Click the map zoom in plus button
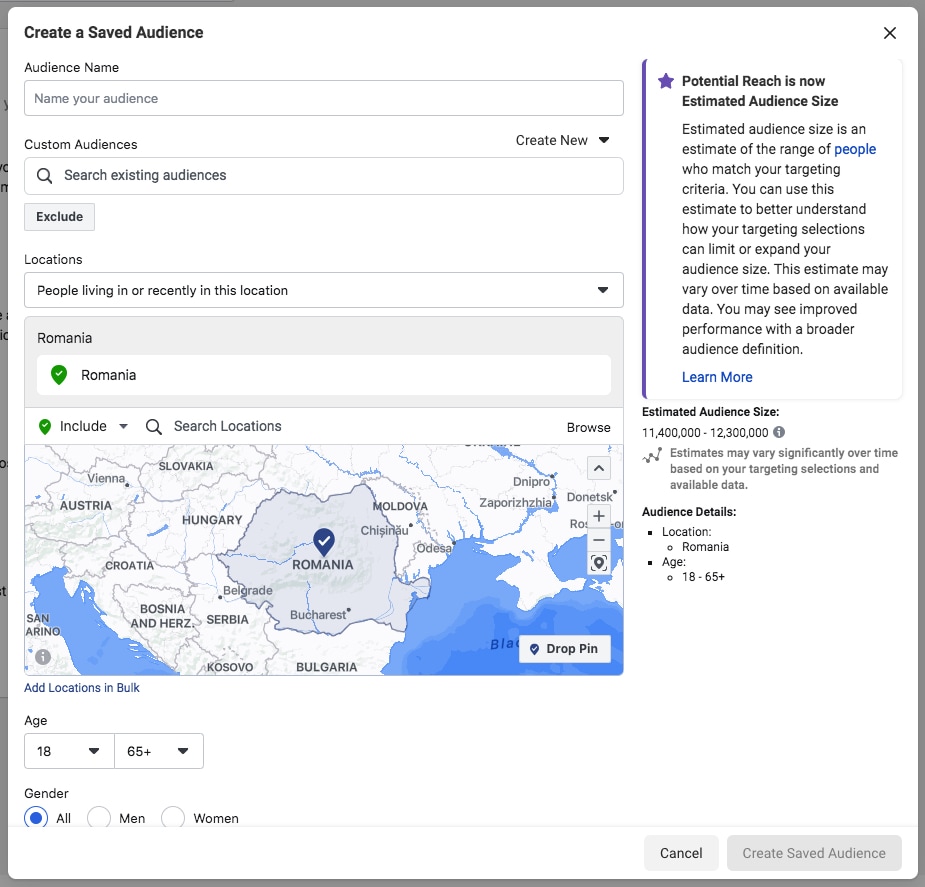 (599, 516)
